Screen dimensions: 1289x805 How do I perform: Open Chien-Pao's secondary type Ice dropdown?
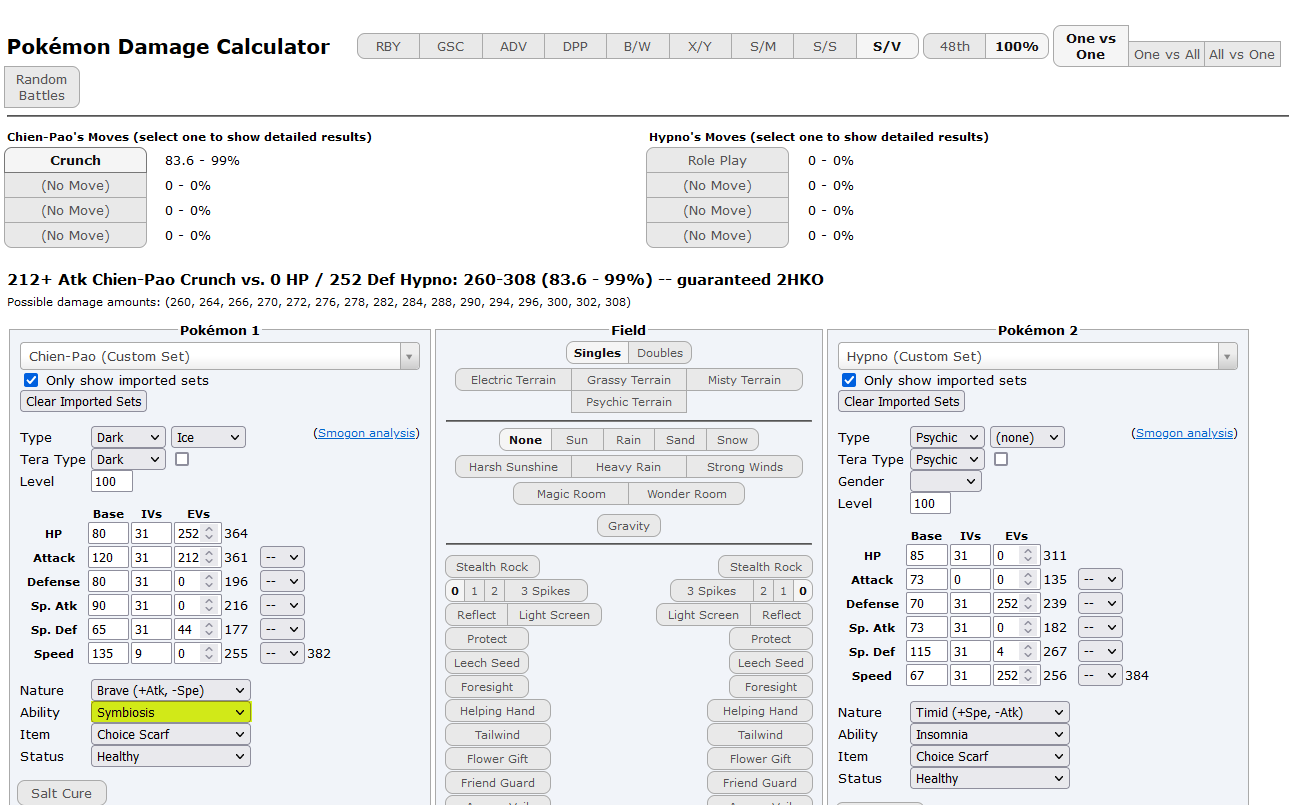pos(208,437)
